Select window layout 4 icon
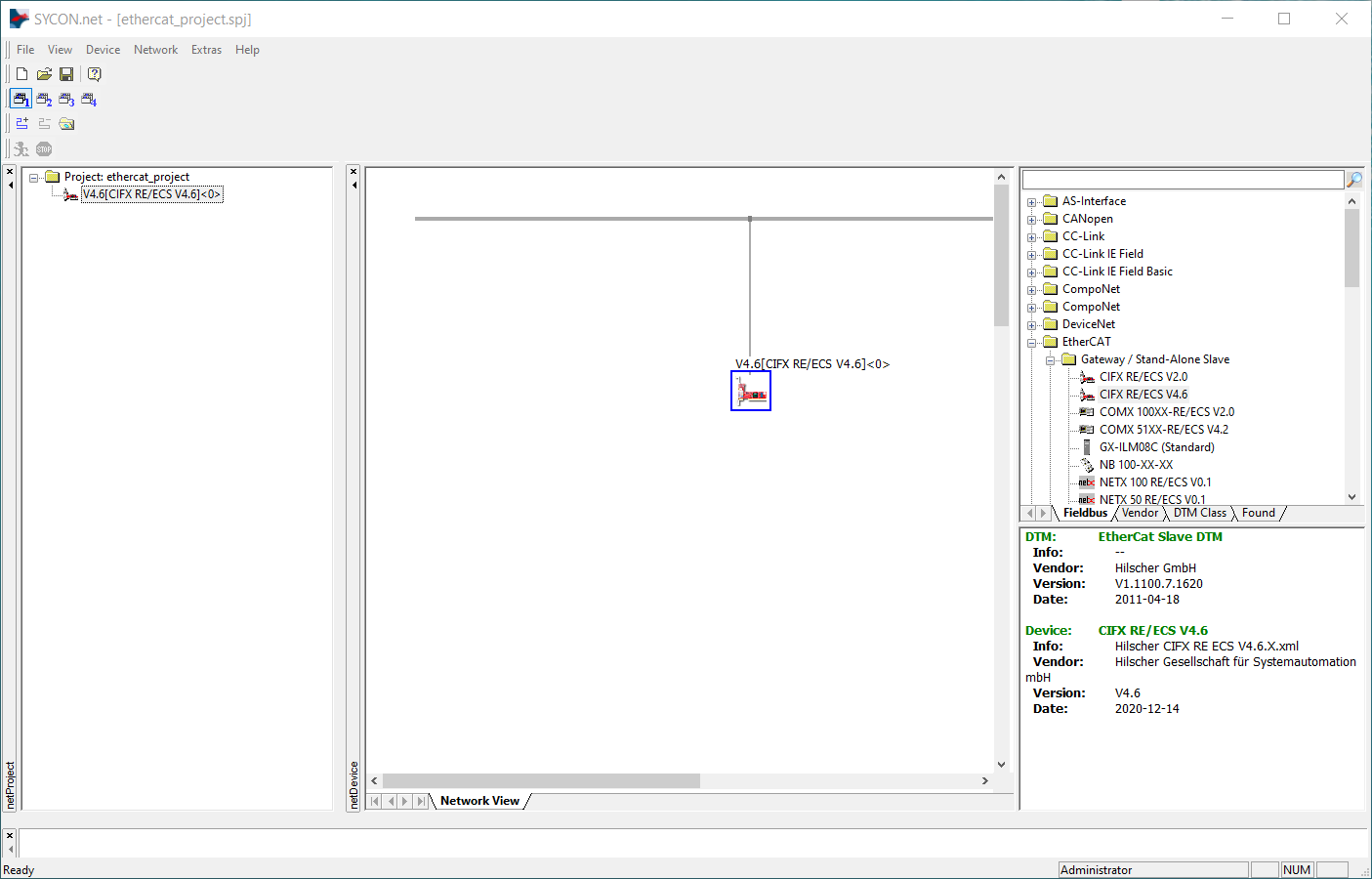The image size is (1372, 879). (x=89, y=100)
